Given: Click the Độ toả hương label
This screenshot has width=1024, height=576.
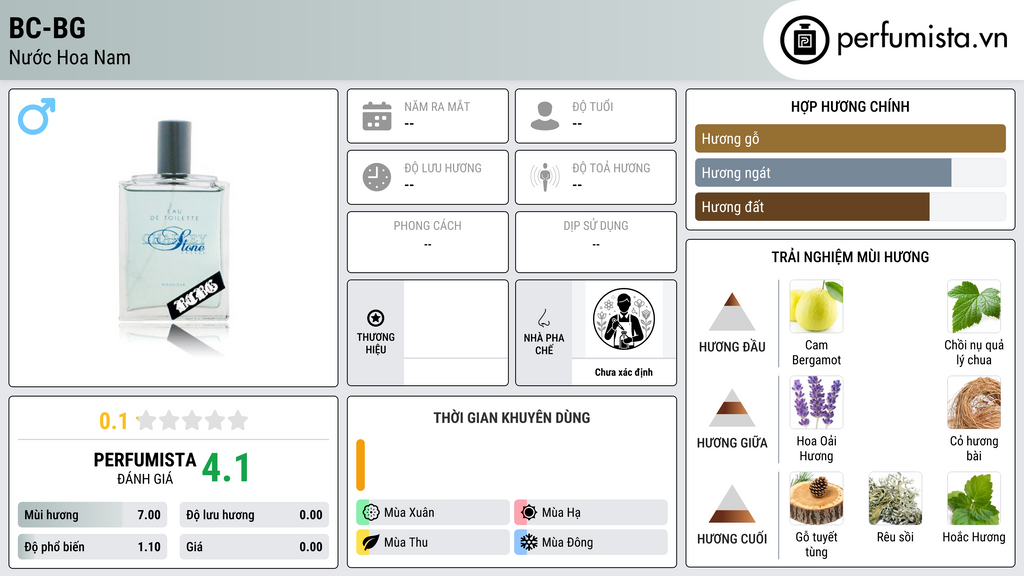Looking at the screenshot, I should pyautogui.click(x=611, y=168).
